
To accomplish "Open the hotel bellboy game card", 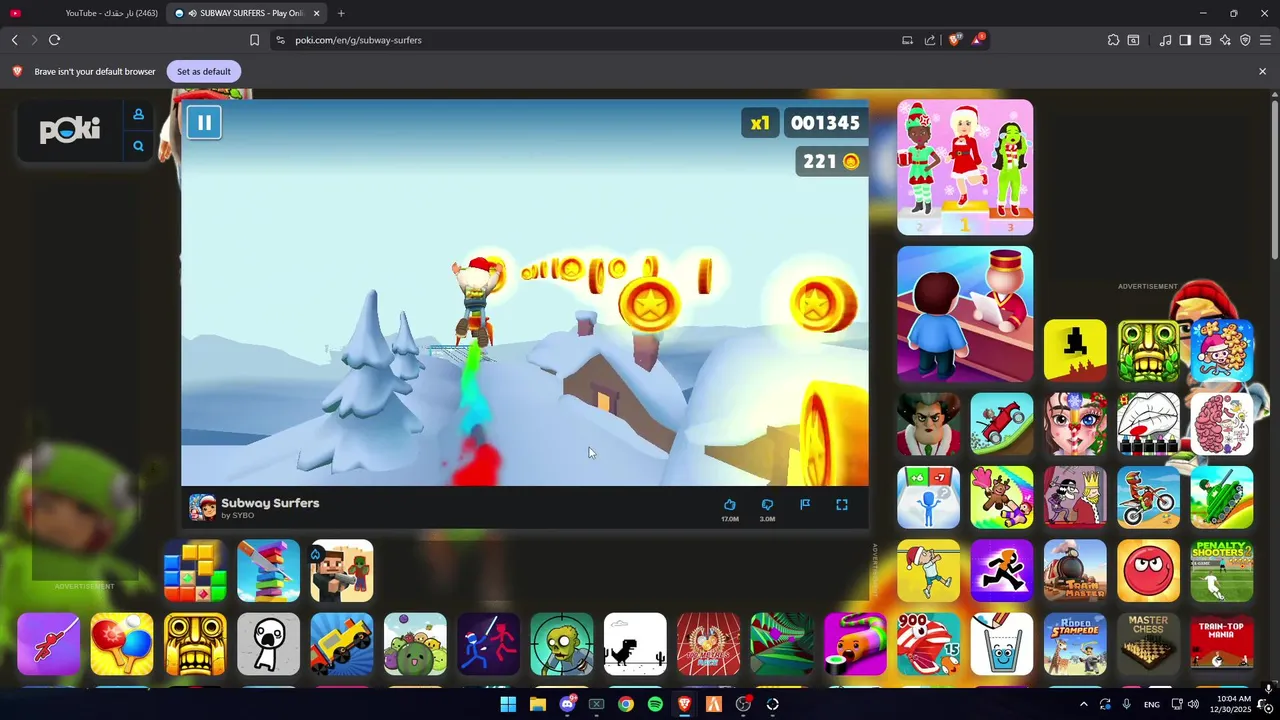I will pos(965,314).
